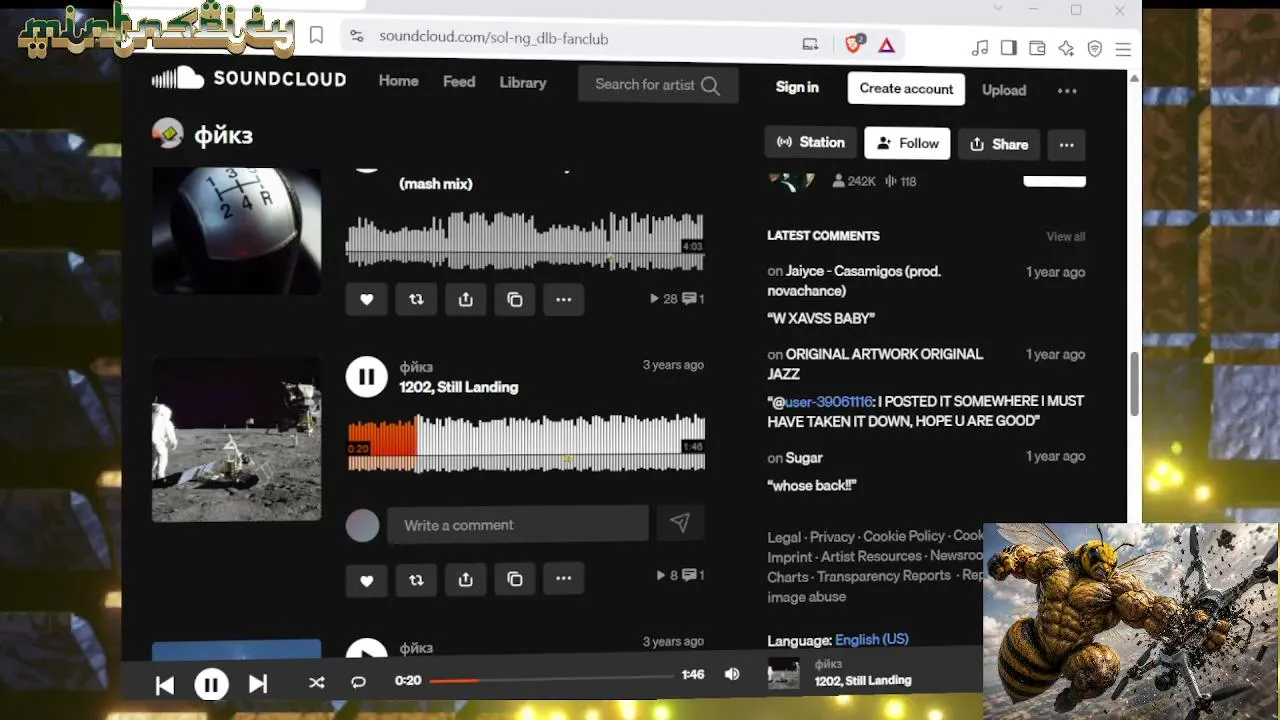The width and height of the screenshot is (1280, 720).
Task: Pause 1202, Still Landing using its track button
Action: pos(366,377)
